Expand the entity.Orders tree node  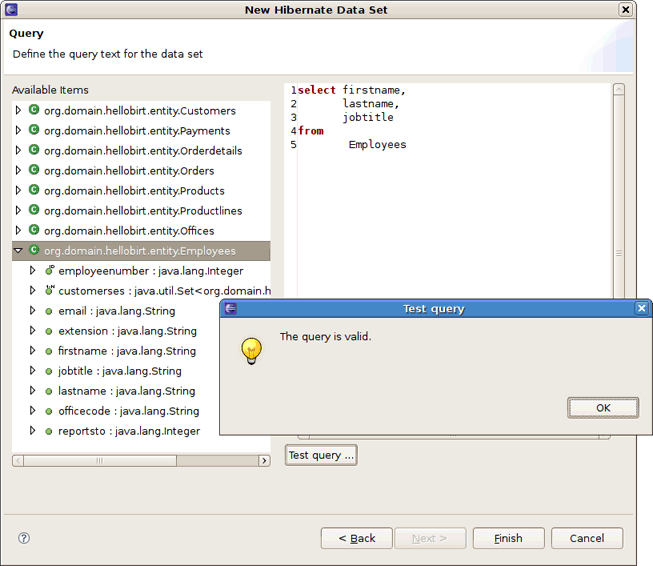click(x=18, y=170)
